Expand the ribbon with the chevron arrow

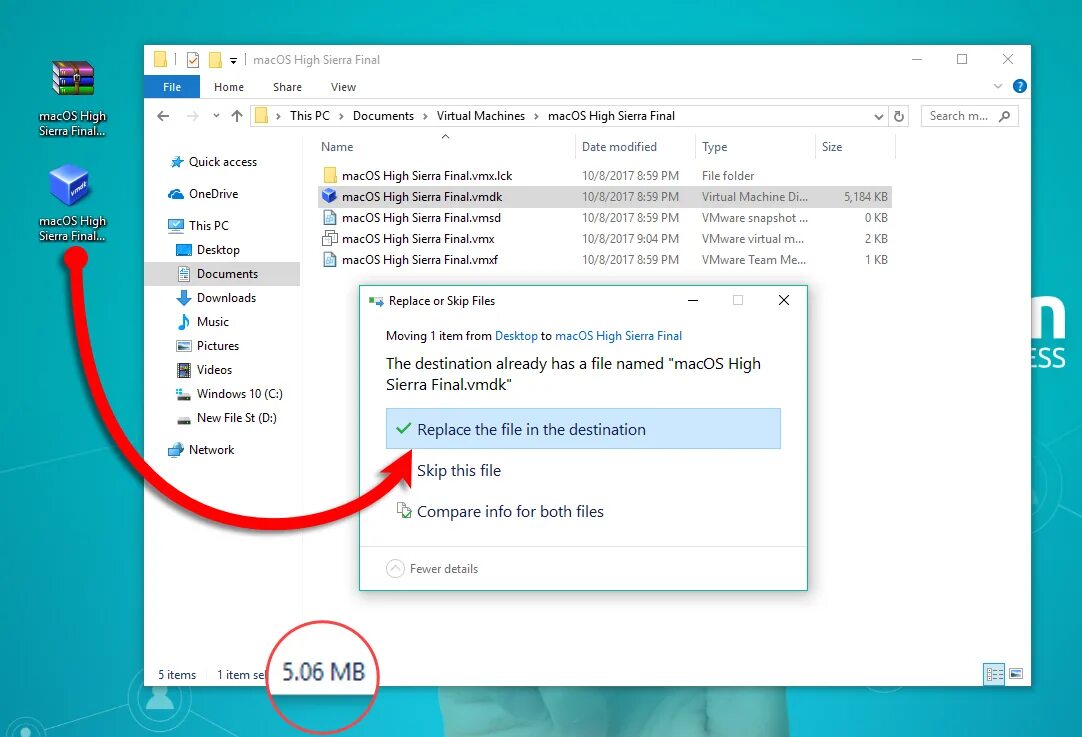coord(997,86)
